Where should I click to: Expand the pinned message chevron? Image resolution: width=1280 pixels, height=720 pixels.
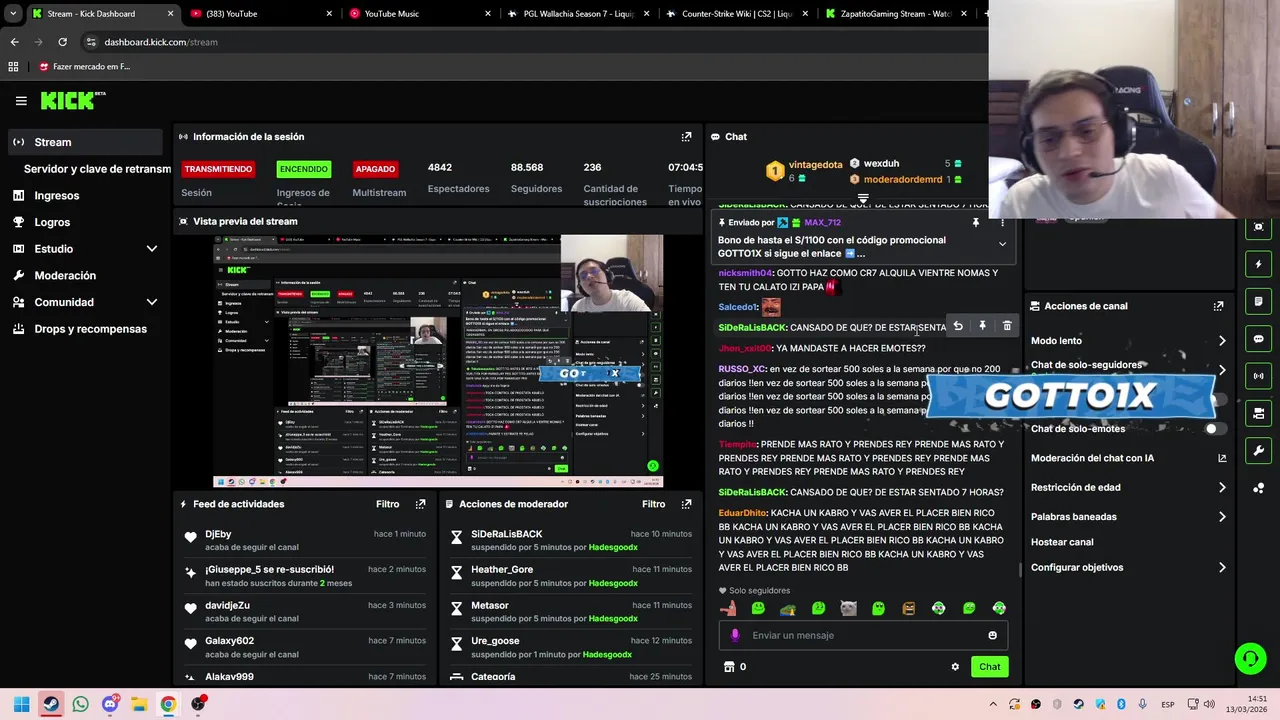tap(1002, 244)
